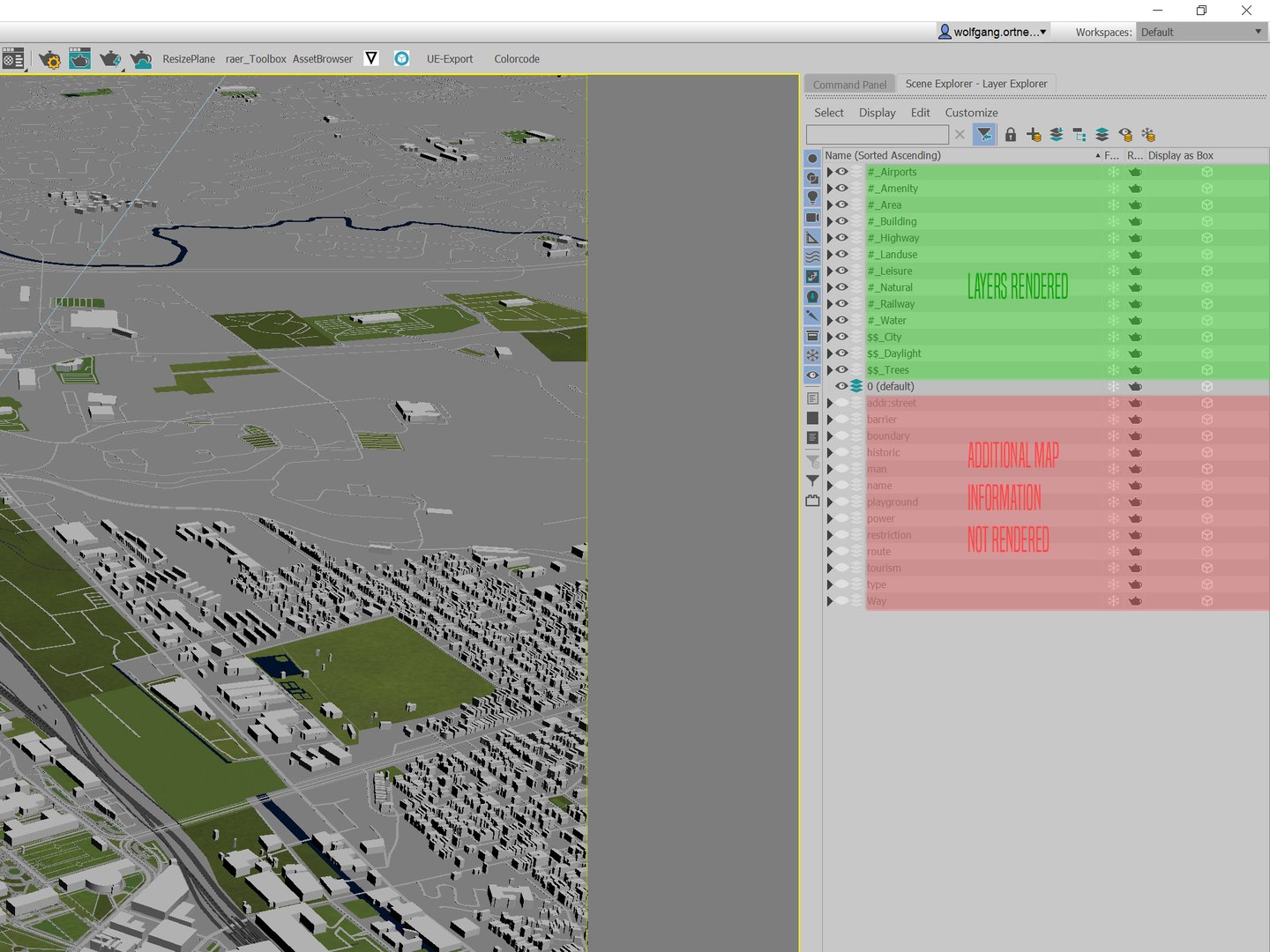Toggle visibility of 0 (default) layer
The width and height of the screenshot is (1270, 952).
pos(842,386)
